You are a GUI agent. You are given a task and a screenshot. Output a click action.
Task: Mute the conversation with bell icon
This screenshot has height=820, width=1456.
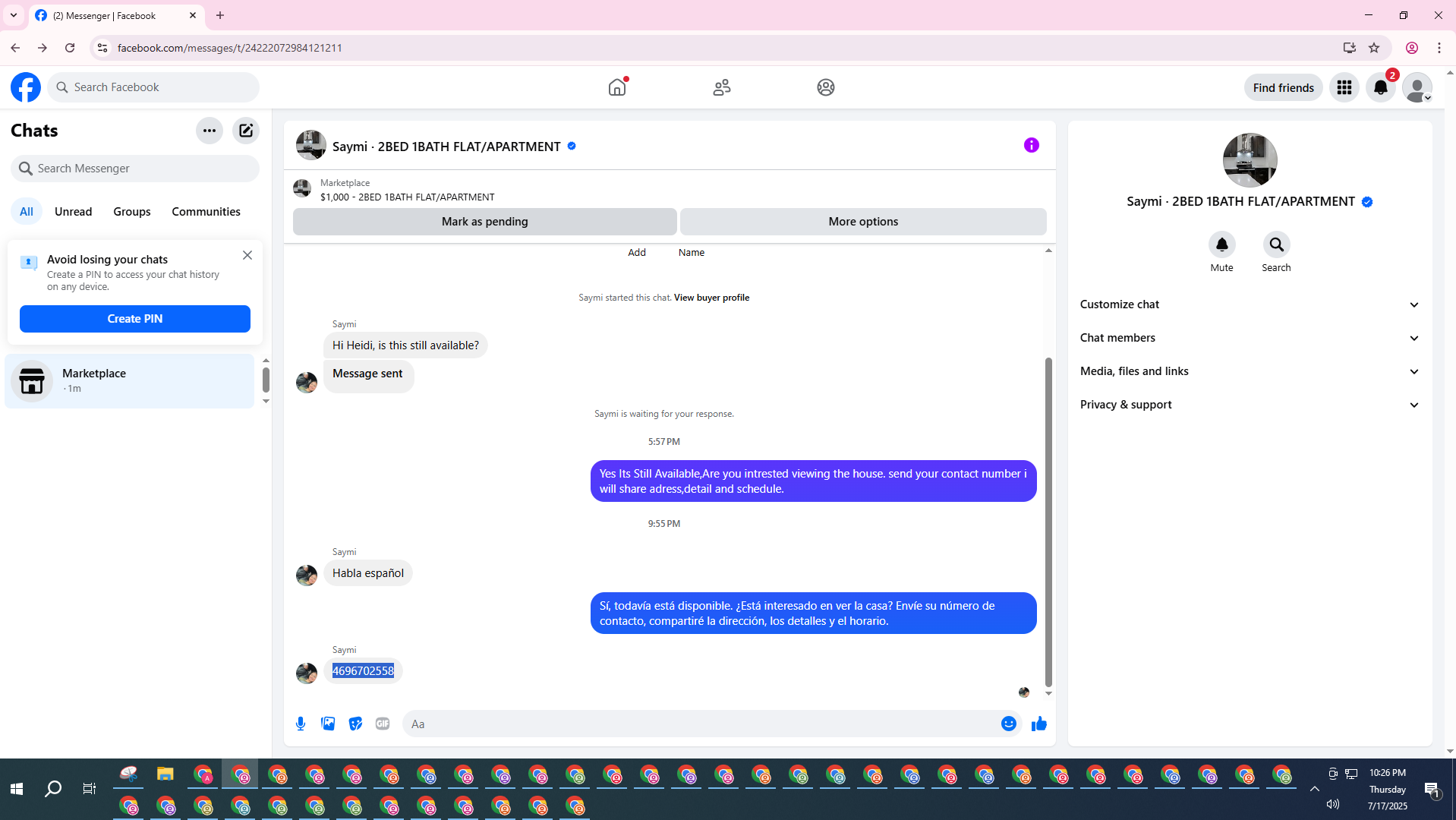pos(1221,244)
